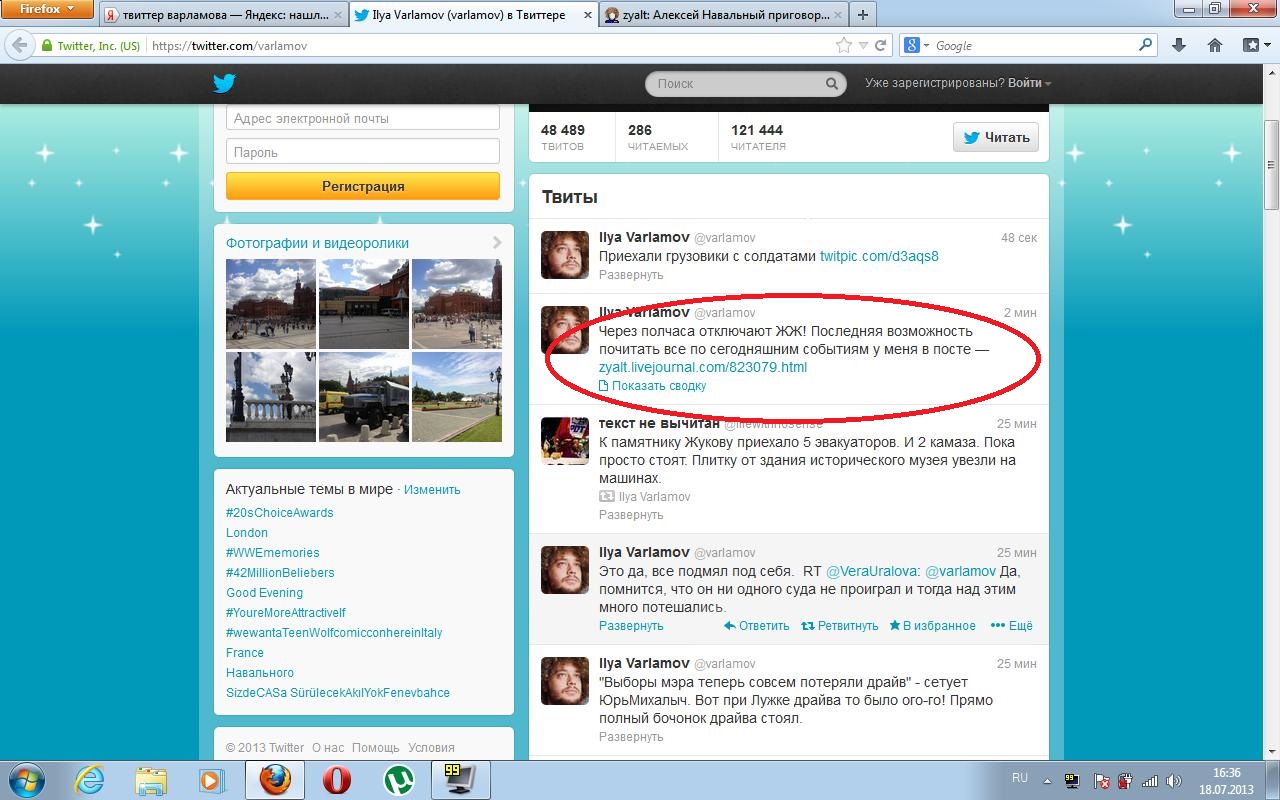Open Windows Explorer folder in taskbar
This screenshot has height=800, width=1280.
click(x=151, y=779)
